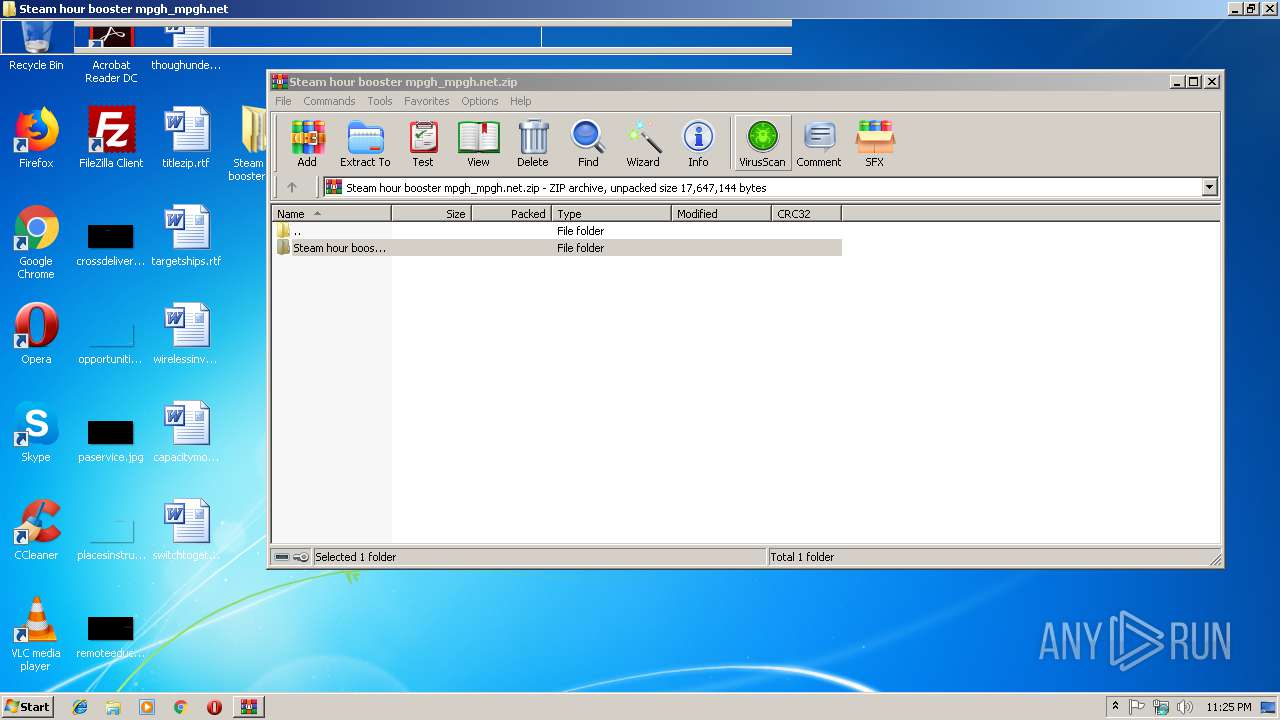Click the volume speaker tray icon
This screenshot has width=1280, height=720.
point(1185,707)
